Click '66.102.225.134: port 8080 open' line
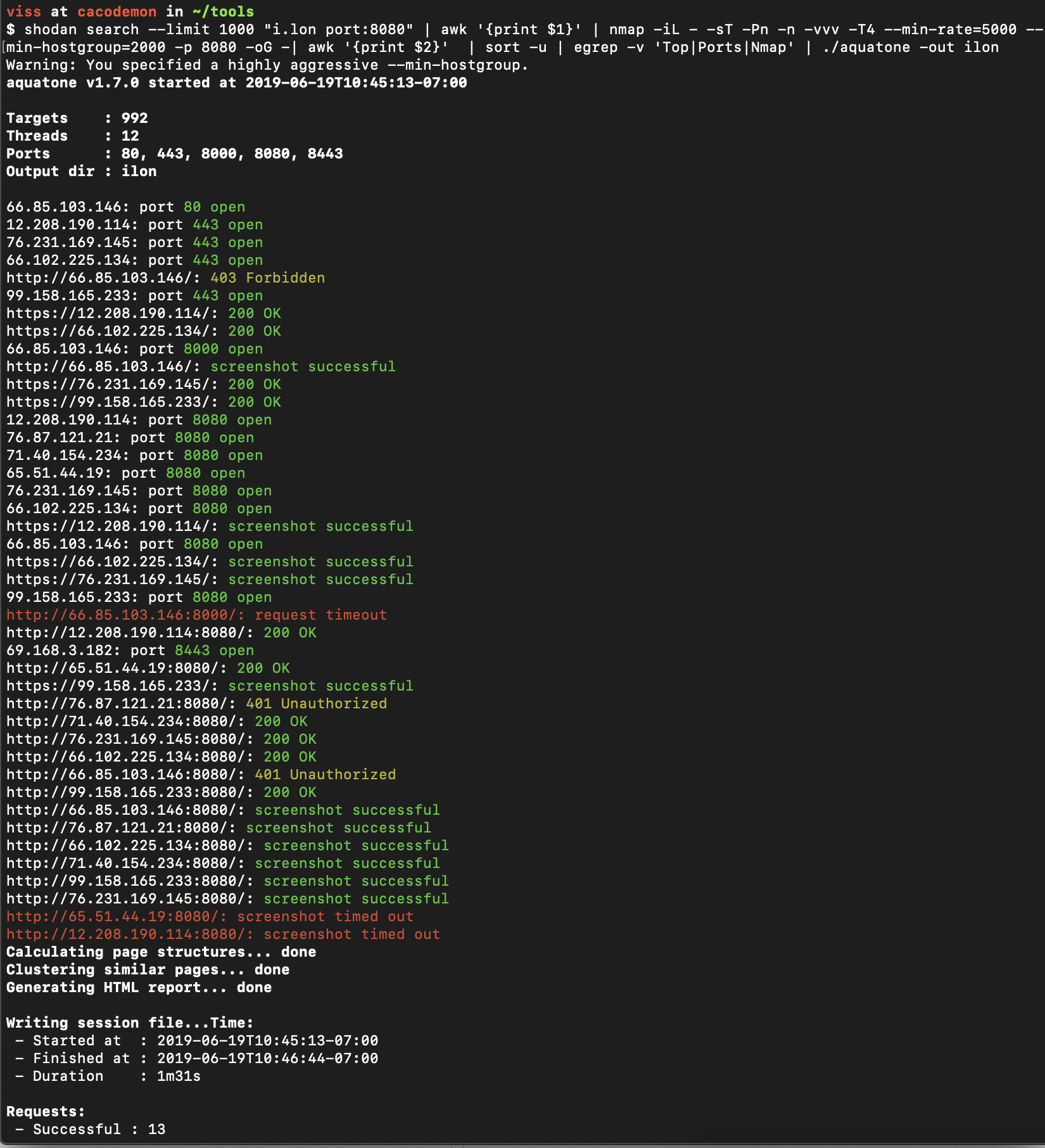 coord(139,508)
